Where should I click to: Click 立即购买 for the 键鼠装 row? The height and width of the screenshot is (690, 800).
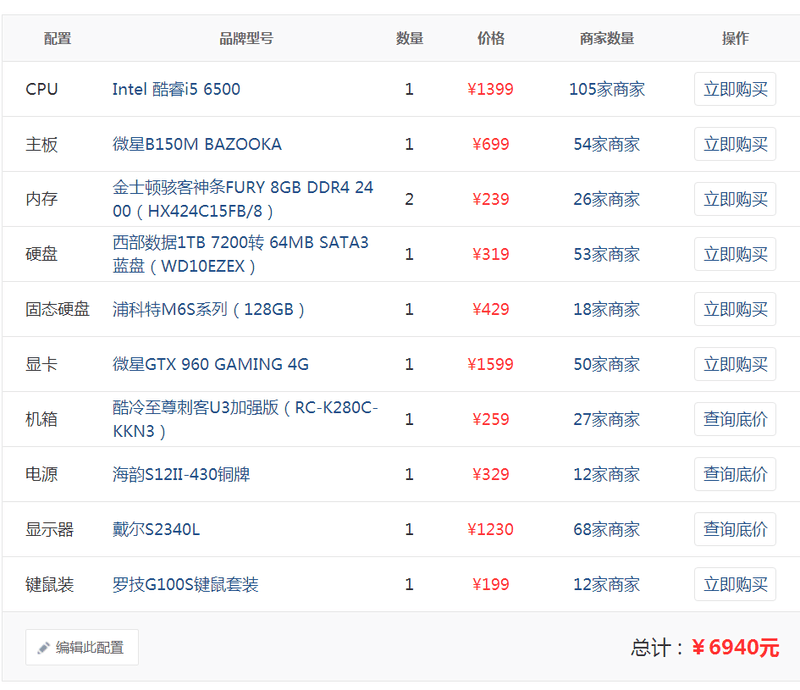click(735, 584)
